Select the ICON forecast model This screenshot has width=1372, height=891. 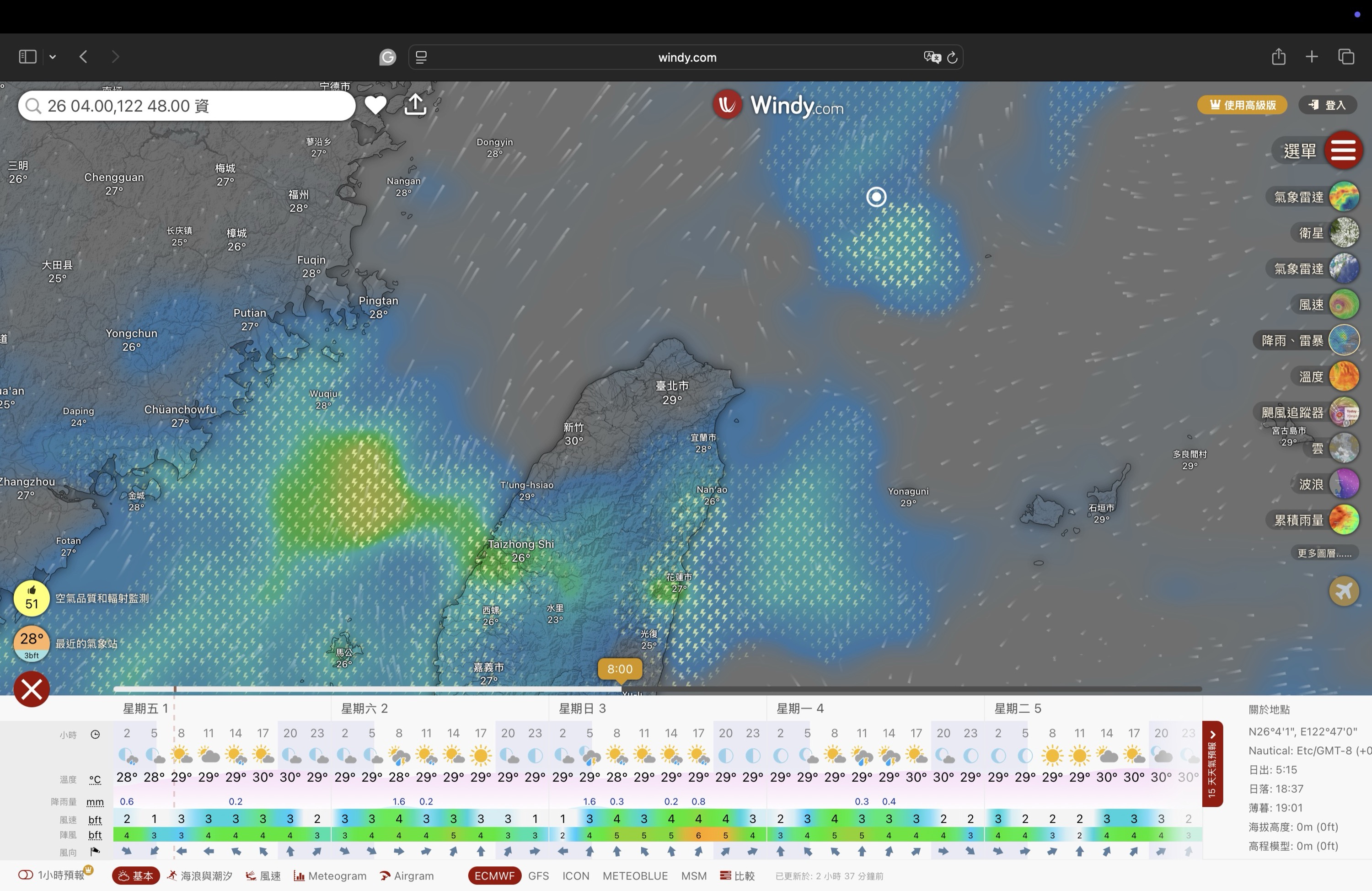(575, 876)
